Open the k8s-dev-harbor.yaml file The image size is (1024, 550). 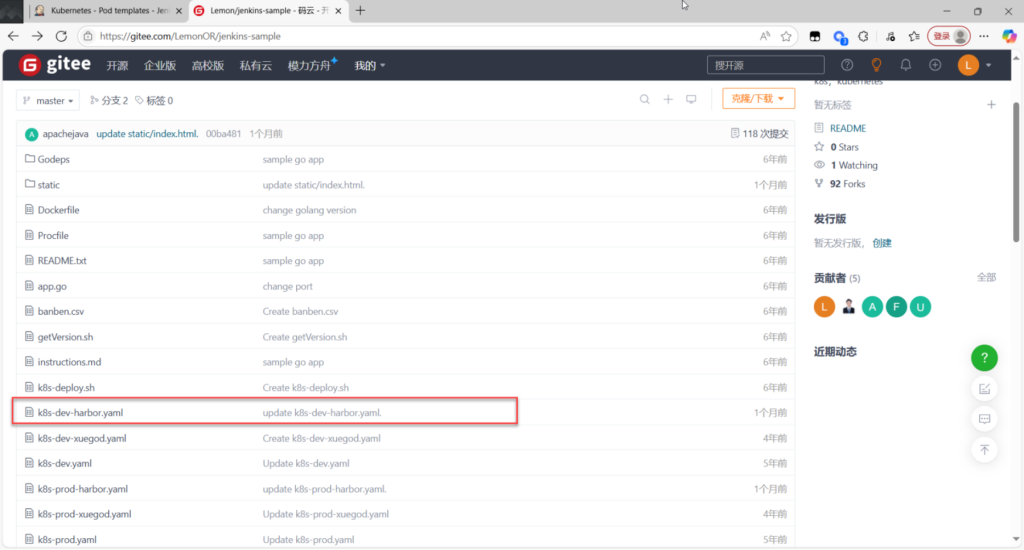tap(80, 412)
